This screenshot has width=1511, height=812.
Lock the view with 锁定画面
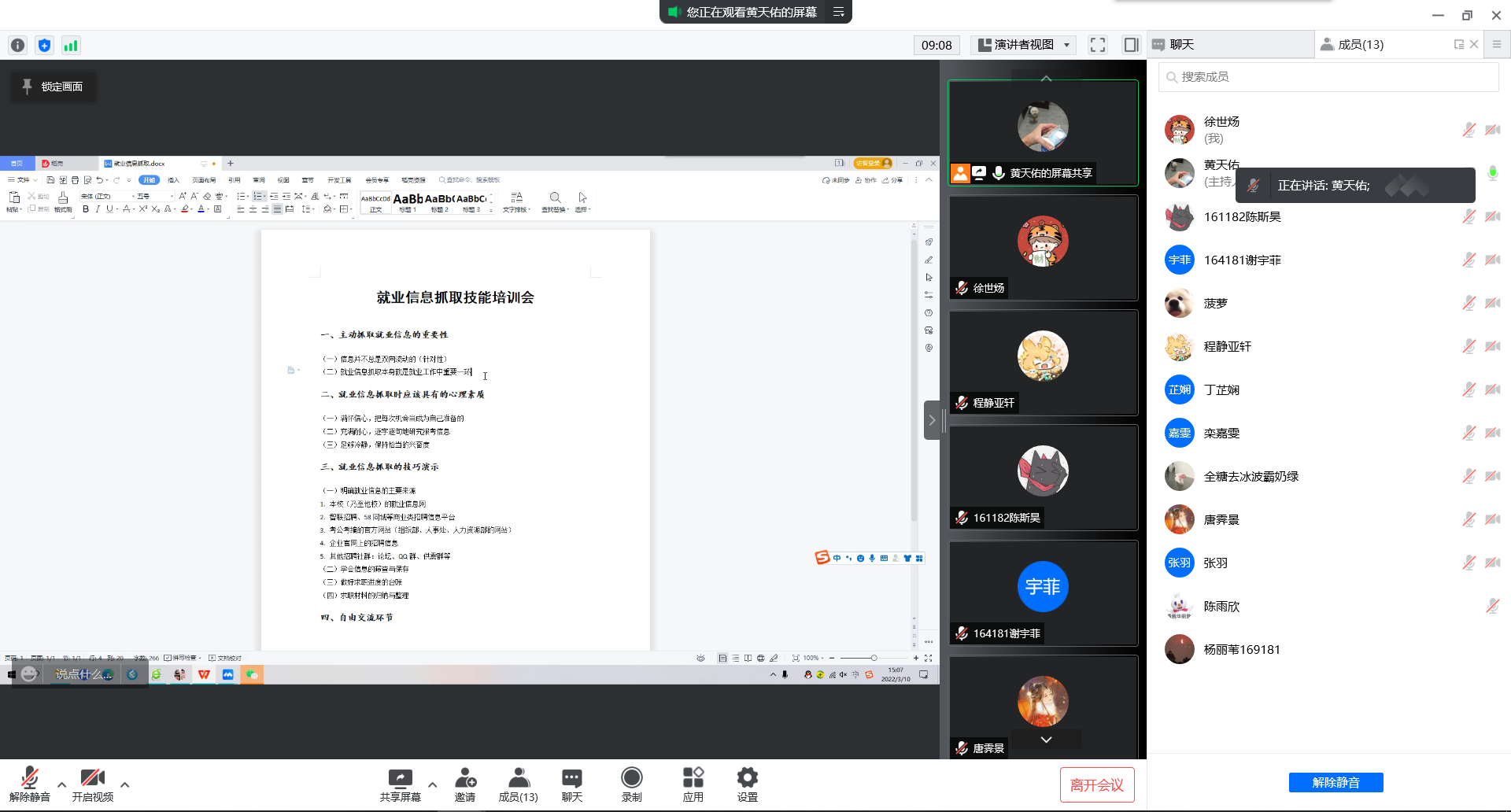53,87
